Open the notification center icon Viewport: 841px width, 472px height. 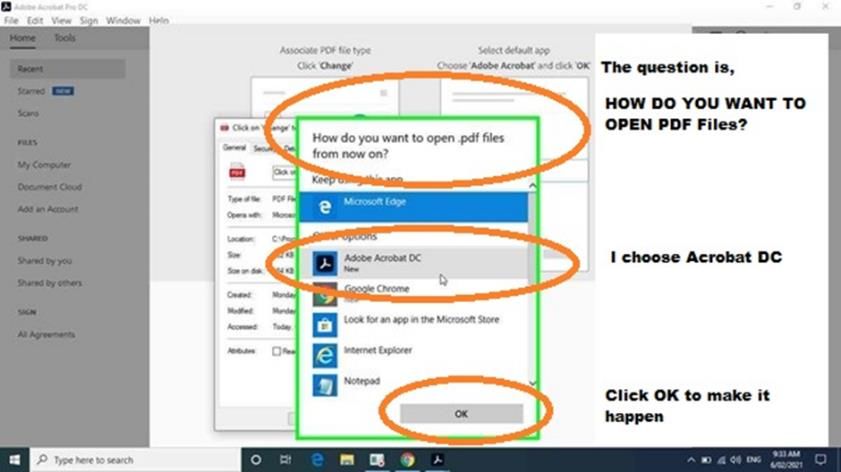point(821,460)
